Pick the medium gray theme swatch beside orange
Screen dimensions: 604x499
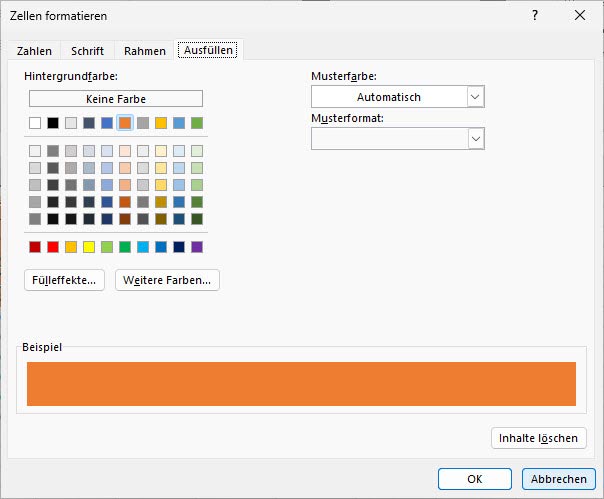143,123
